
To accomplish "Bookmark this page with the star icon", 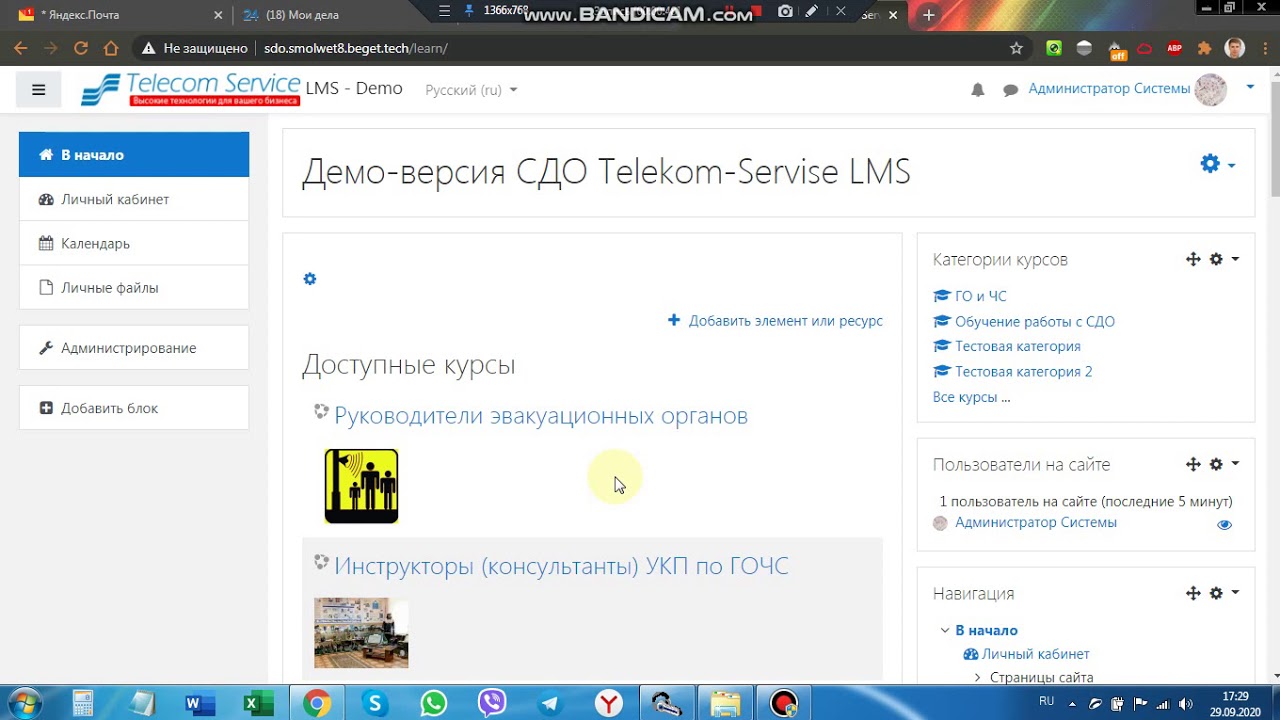I will coord(1016,48).
